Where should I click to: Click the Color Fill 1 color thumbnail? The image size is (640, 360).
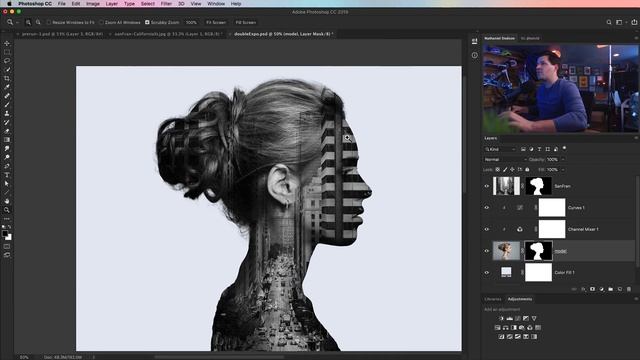point(506,272)
